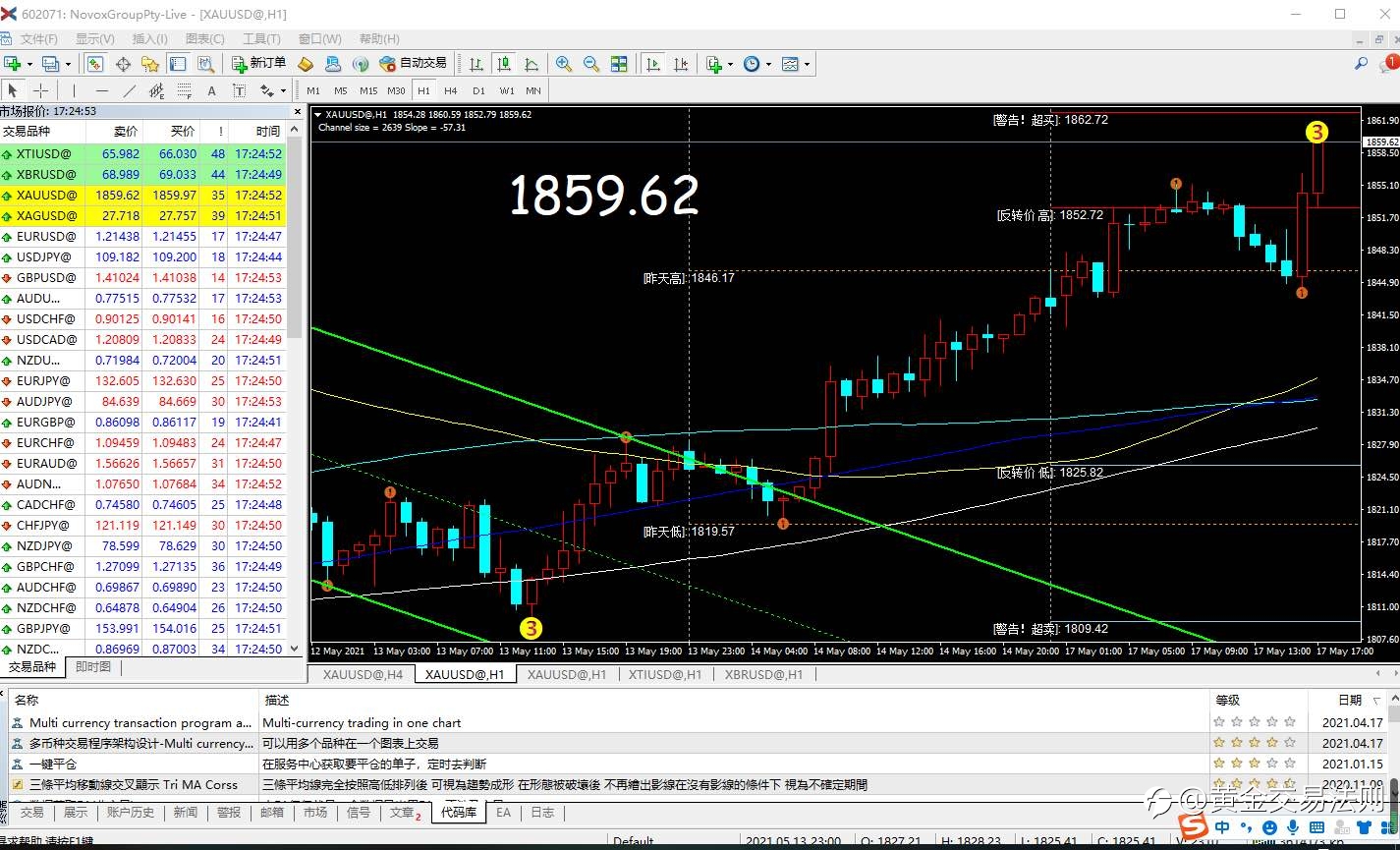The height and width of the screenshot is (850, 1400).
Task: Open the indicators list icon
Action: point(713,64)
